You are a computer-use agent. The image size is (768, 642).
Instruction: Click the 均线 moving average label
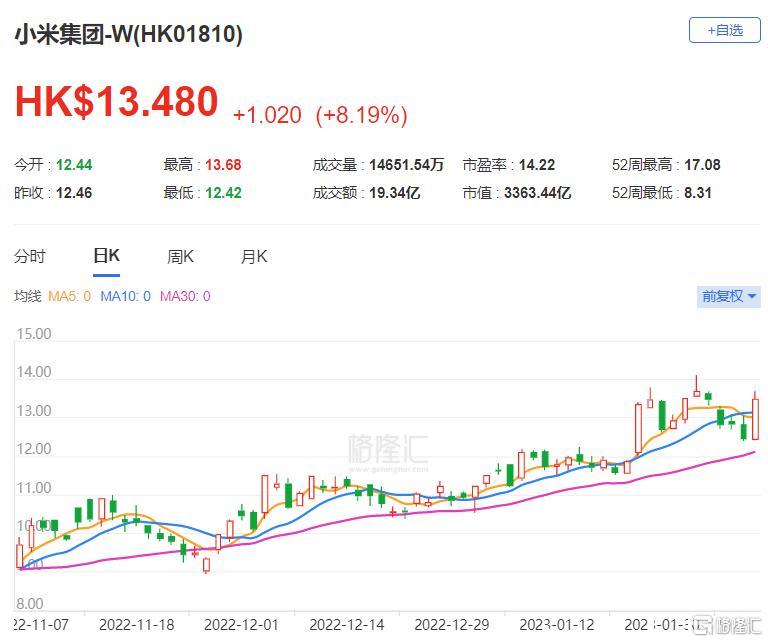[27, 296]
